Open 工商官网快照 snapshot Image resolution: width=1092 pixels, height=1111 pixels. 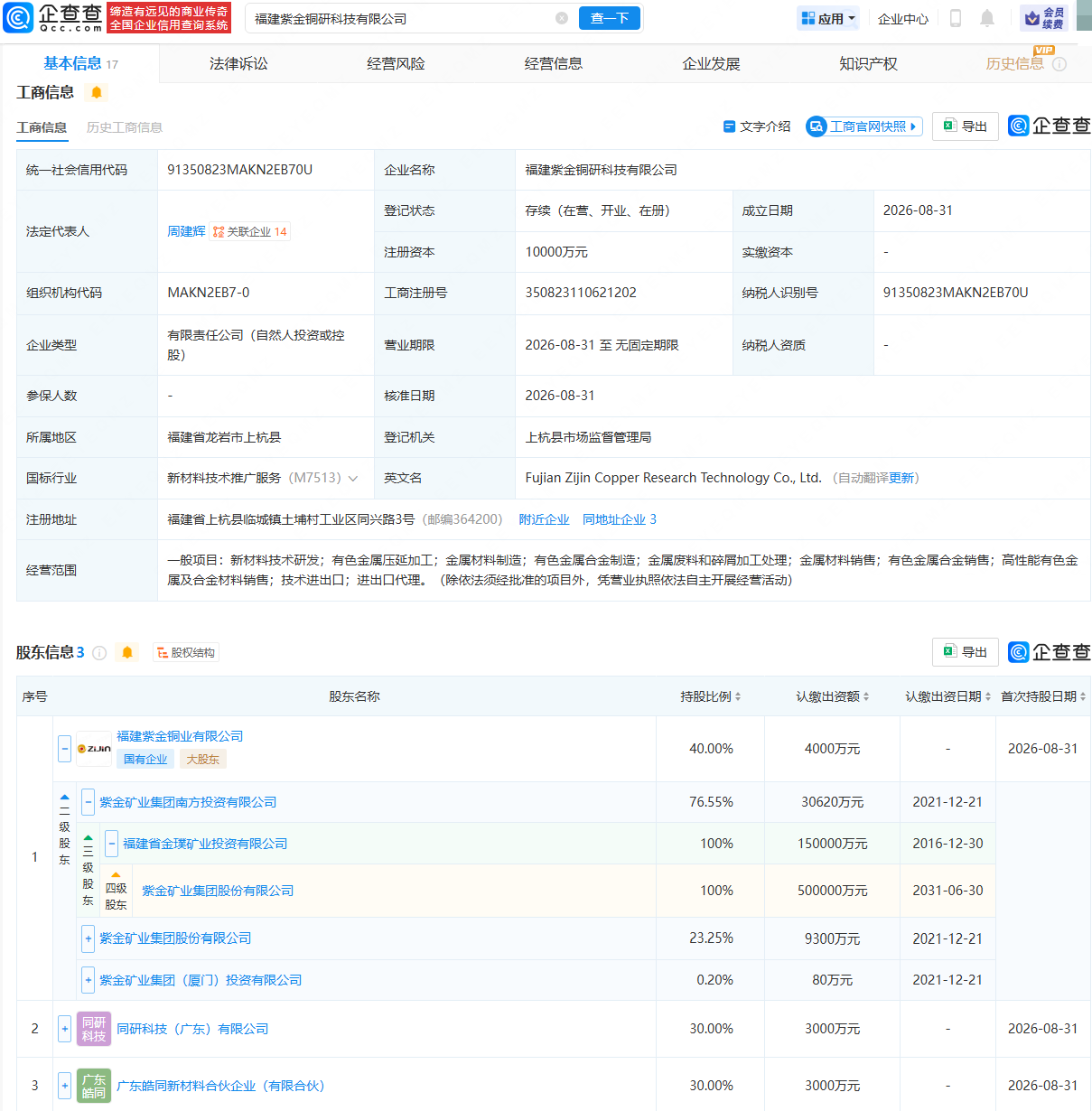pyautogui.click(x=863, y=126)
